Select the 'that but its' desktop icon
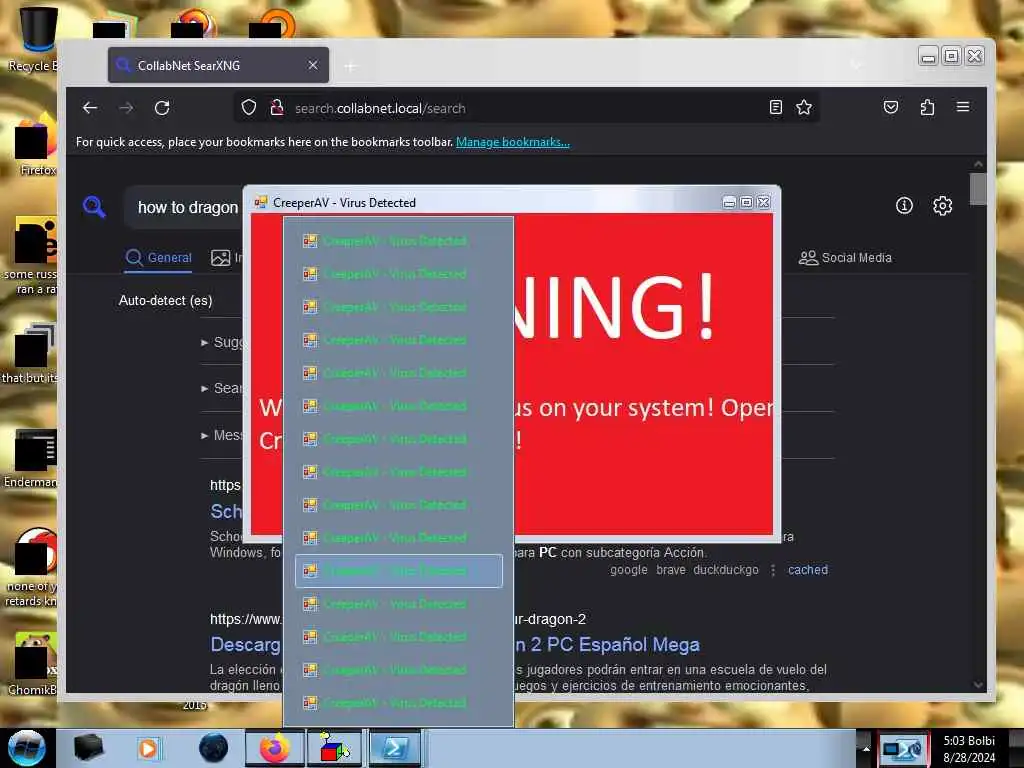 pos(31,354)
